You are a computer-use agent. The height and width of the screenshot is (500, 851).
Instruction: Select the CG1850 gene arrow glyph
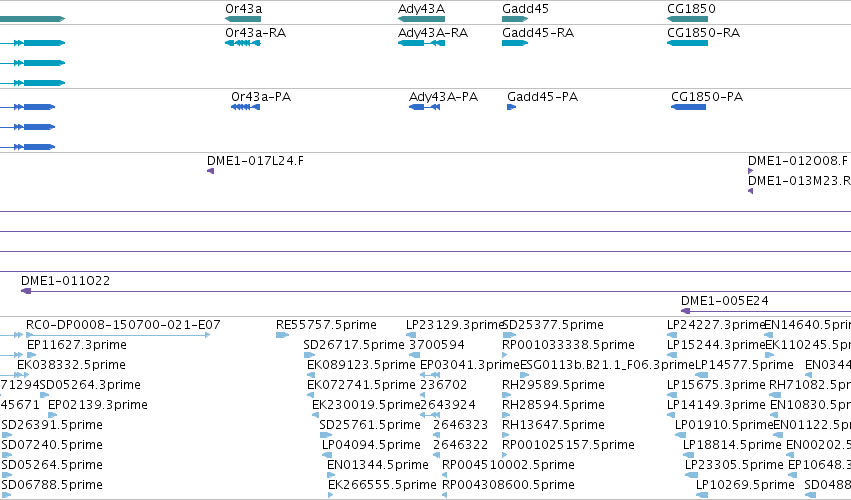point(687,19)
